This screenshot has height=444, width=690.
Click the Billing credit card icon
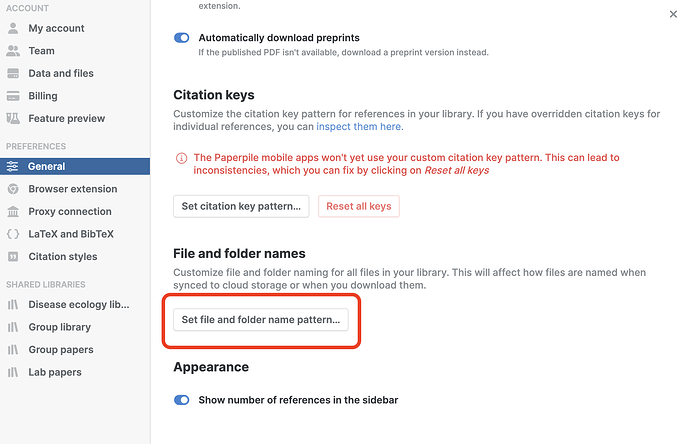[x=13, y=96]
